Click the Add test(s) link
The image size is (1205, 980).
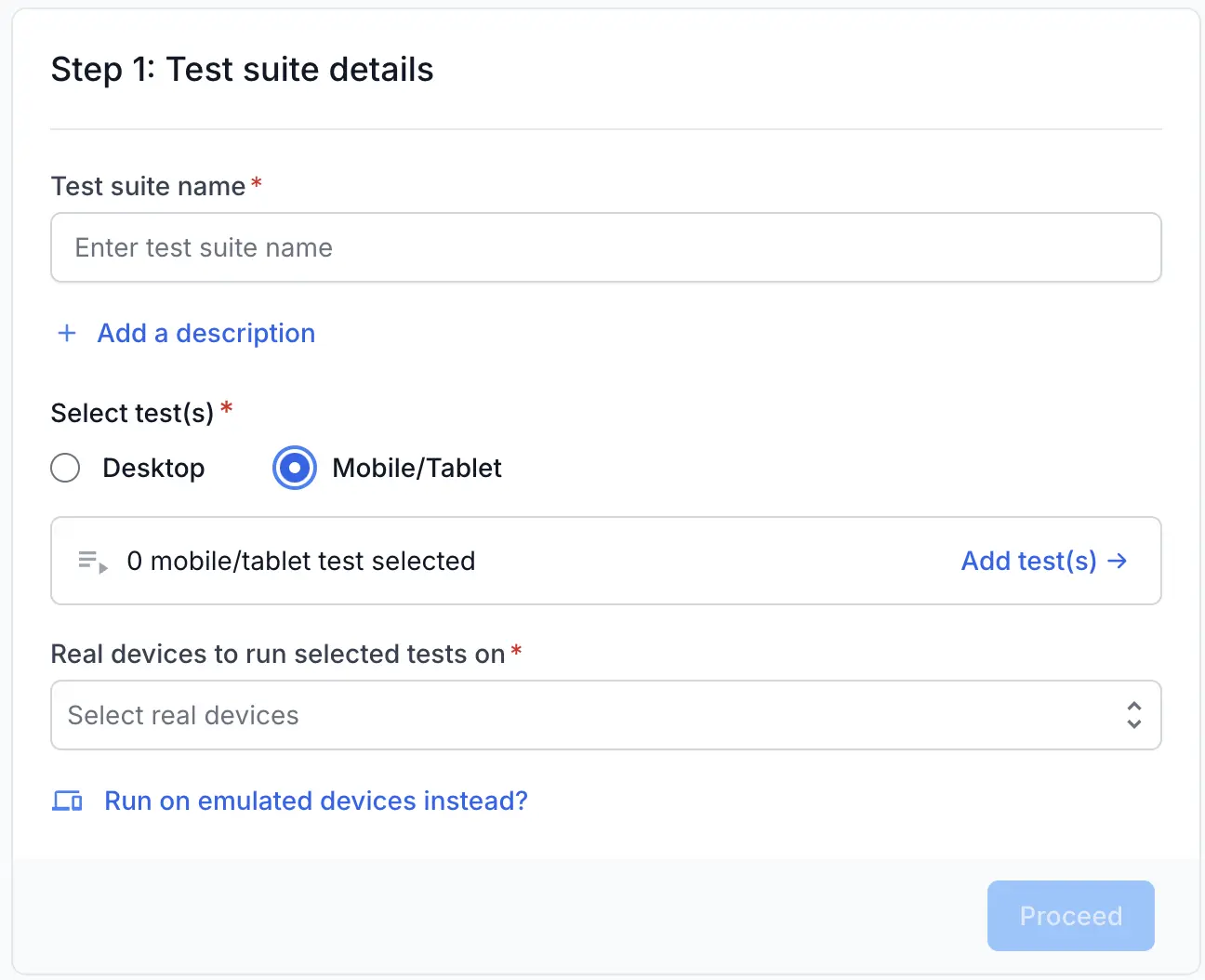1028,561
